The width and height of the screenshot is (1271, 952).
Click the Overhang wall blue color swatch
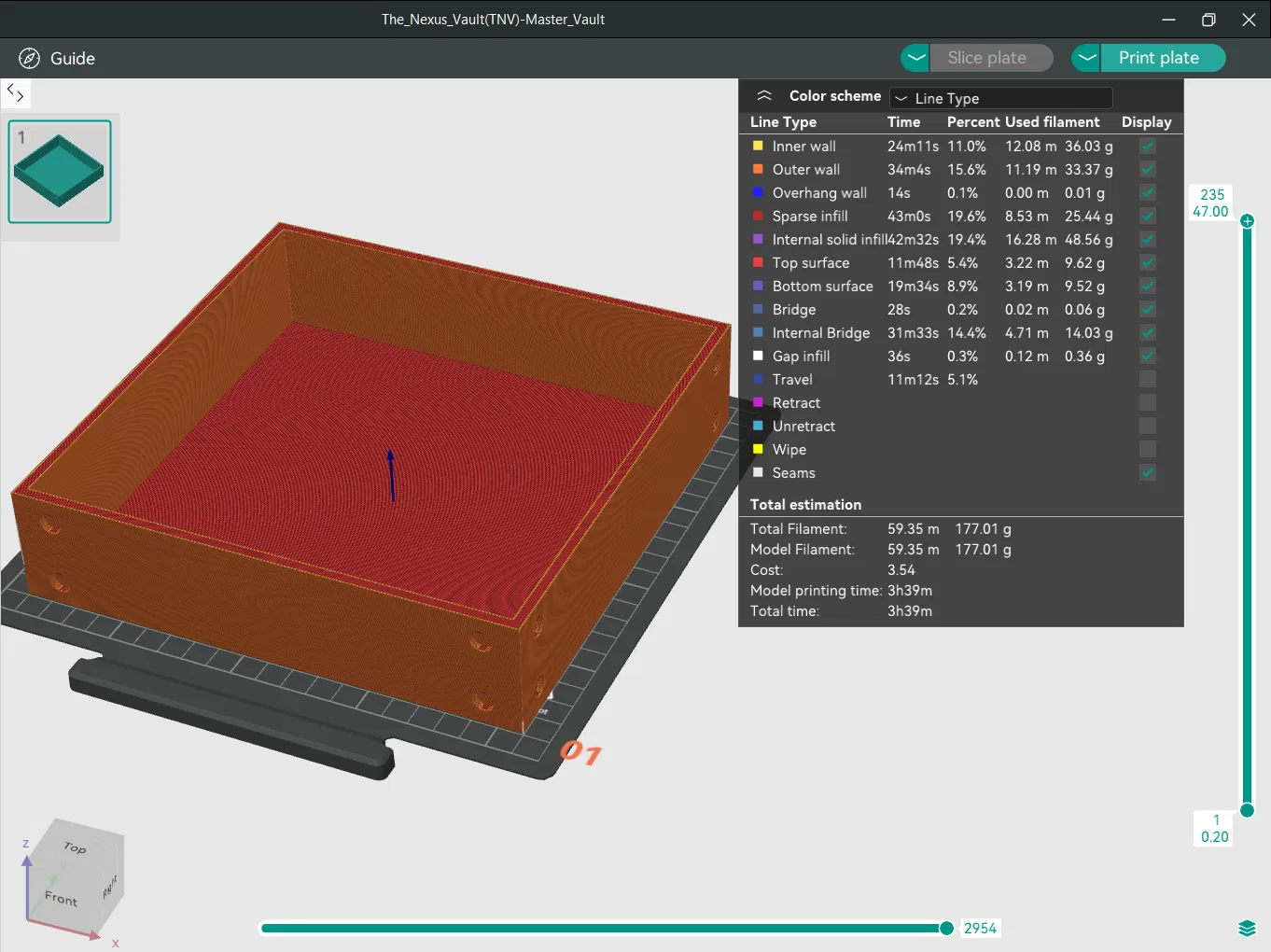coord(758,192)
